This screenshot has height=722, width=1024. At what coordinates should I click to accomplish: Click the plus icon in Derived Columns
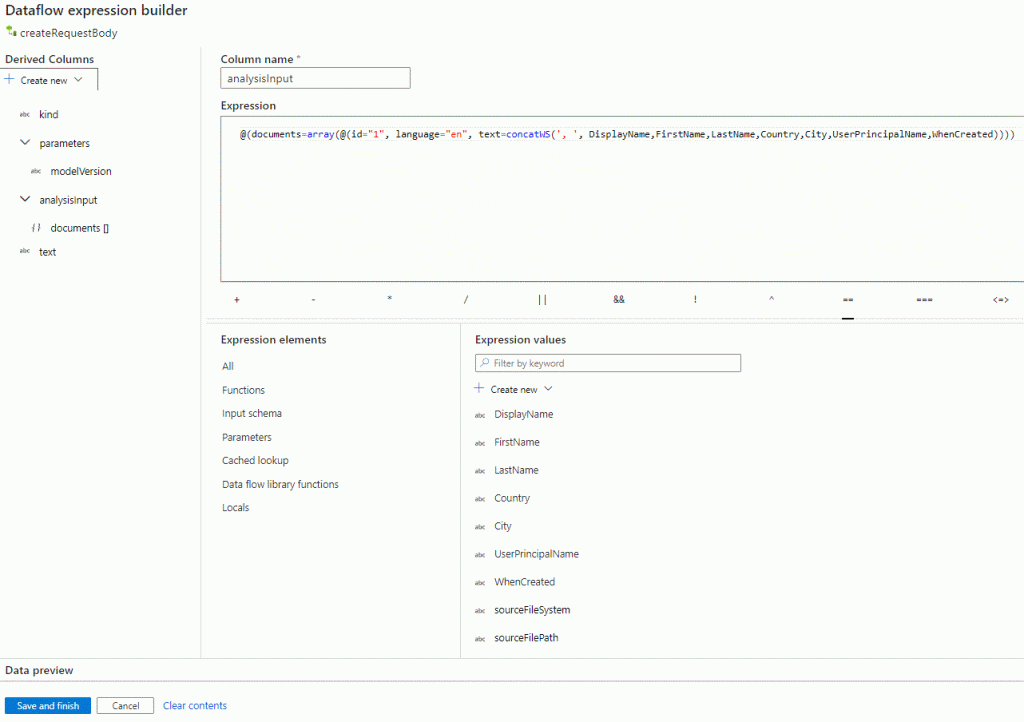tap(10, 80)
